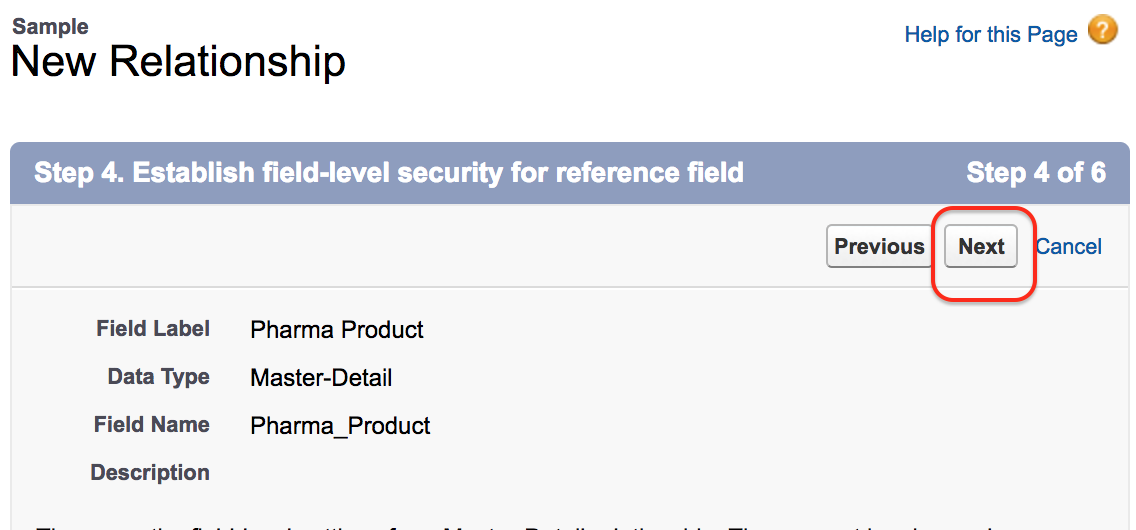Click the blue wizard header bar background
The image size is (1136, 530).
pyautogui.click(x=850, y=173)
